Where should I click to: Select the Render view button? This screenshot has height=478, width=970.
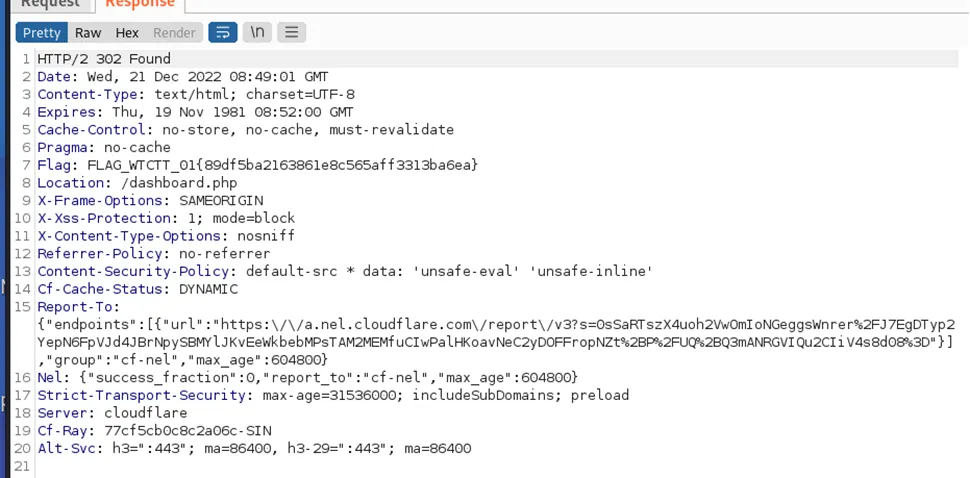(174, 33)
